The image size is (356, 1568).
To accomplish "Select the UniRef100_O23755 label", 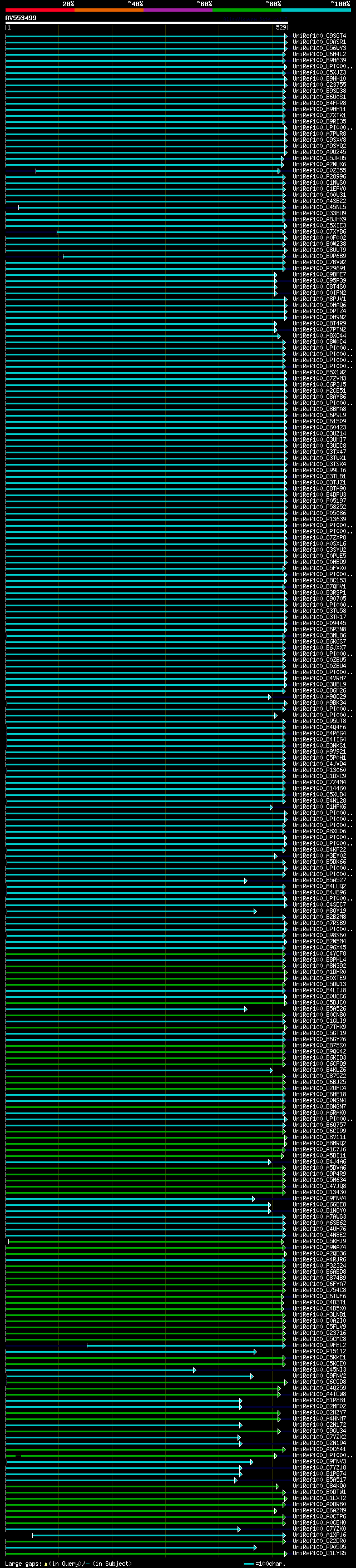I will tap(319, 85).
